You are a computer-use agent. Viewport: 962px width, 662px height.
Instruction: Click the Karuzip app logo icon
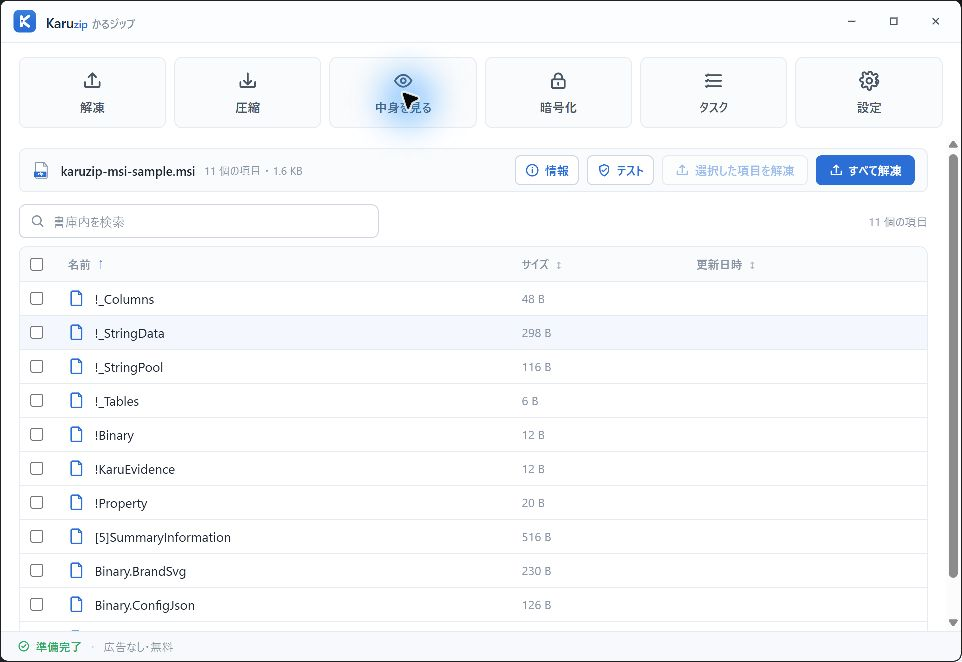(x=25, y=21)
